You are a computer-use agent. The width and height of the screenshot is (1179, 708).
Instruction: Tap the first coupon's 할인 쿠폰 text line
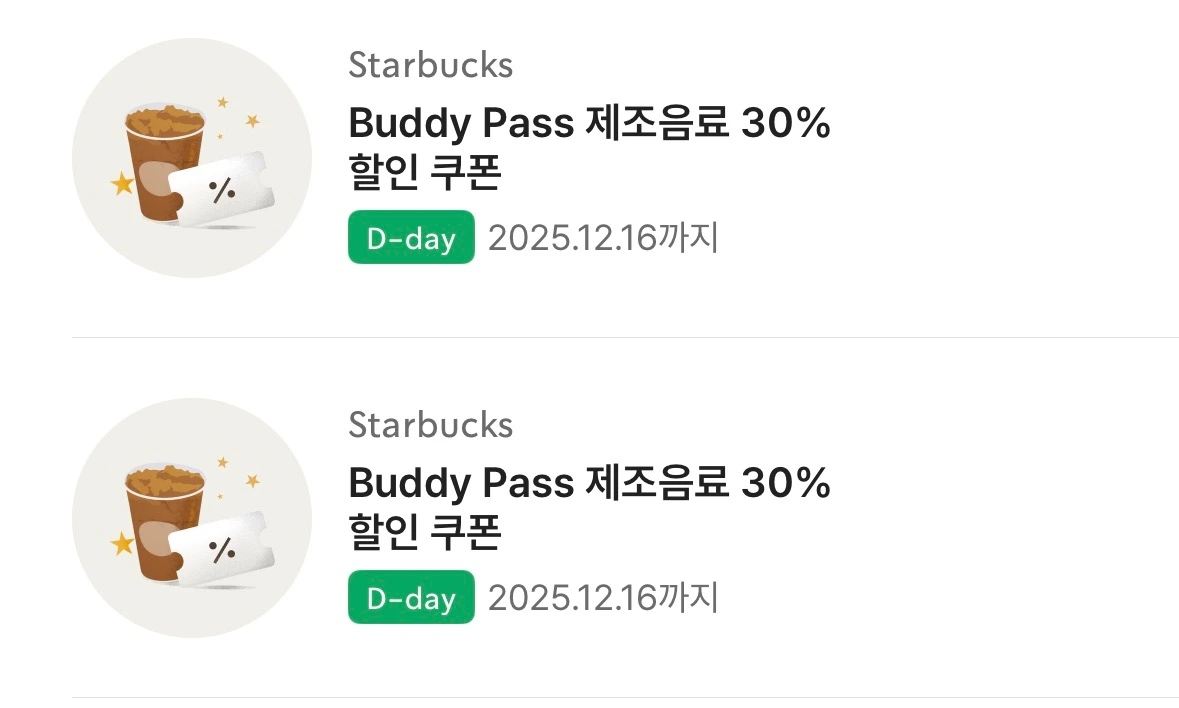pos(425,172)
